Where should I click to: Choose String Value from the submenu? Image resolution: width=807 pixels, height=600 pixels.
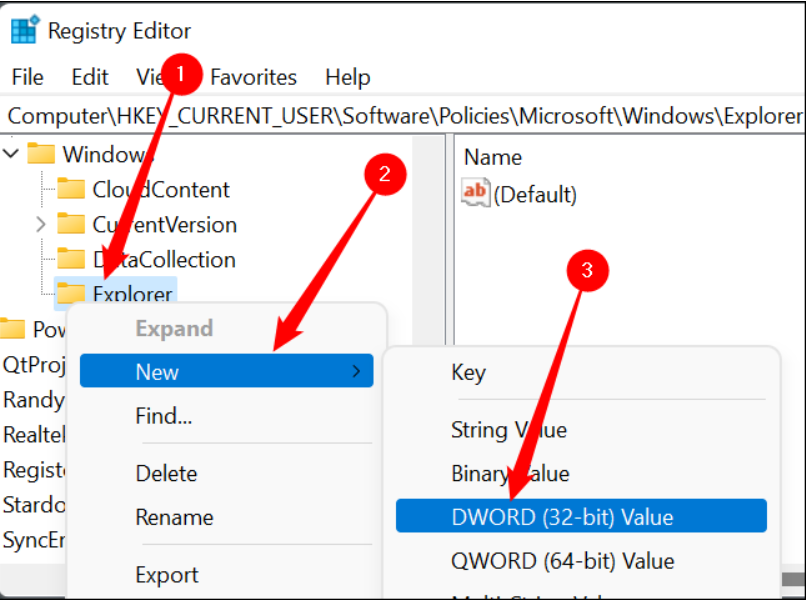[x=510, y=429]
